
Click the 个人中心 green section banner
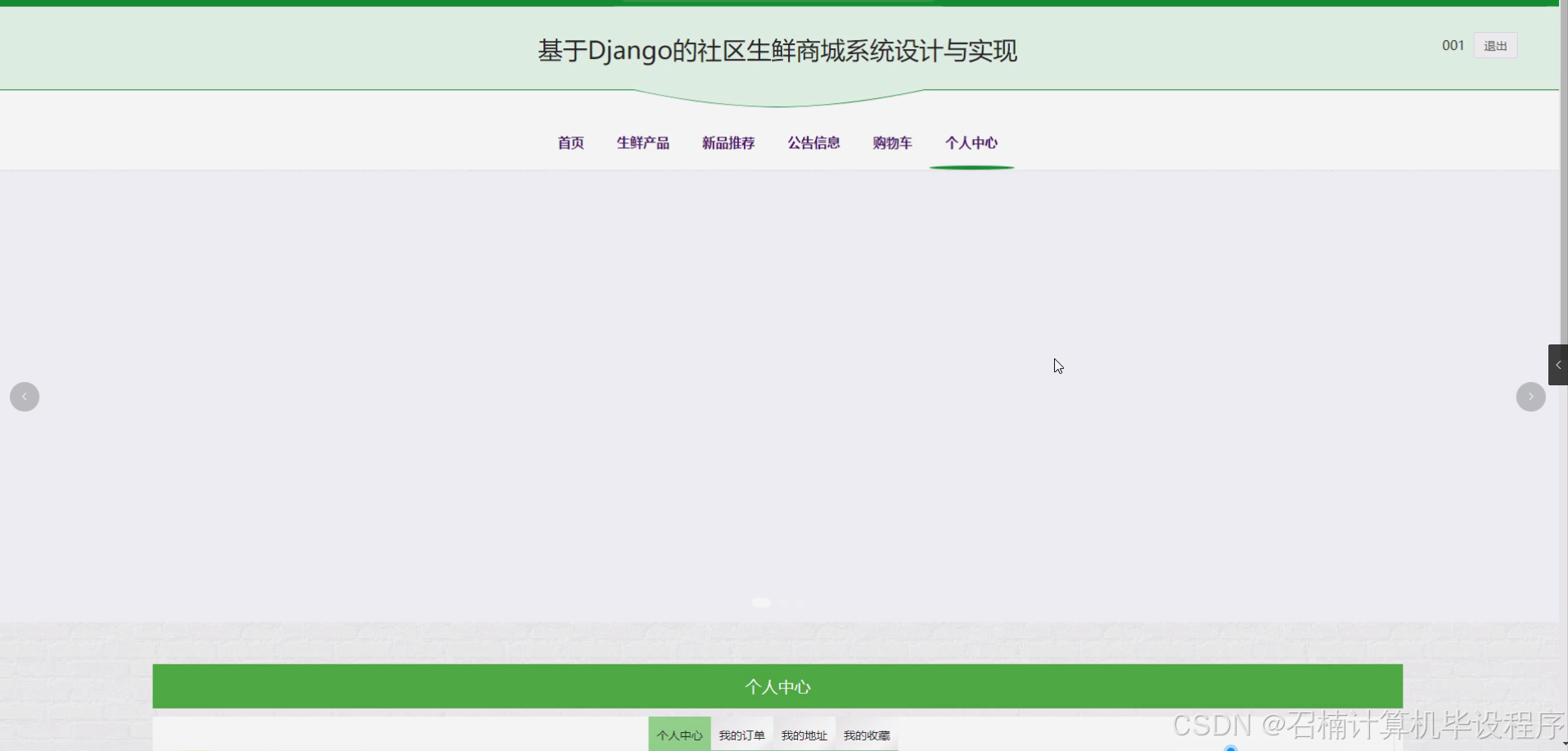(777, 686)
